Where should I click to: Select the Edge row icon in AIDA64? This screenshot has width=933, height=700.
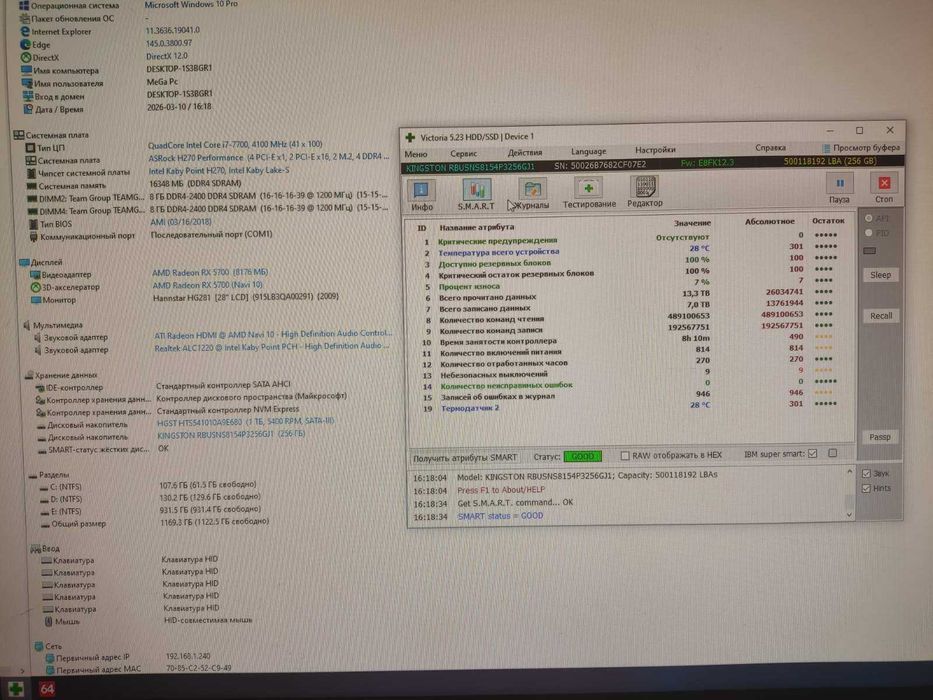pyautogui.click(x=26, y=45)
